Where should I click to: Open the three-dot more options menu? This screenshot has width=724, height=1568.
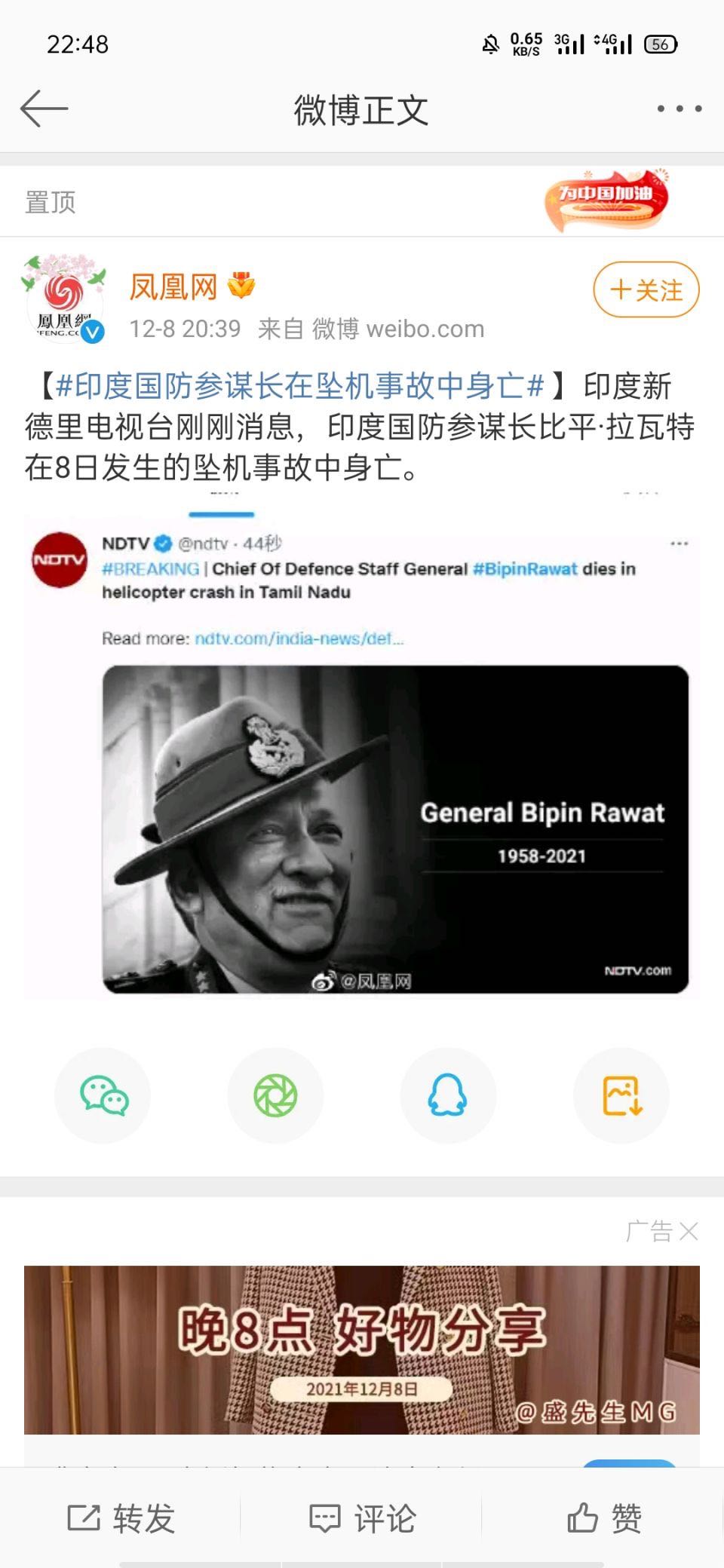[679, 109]
